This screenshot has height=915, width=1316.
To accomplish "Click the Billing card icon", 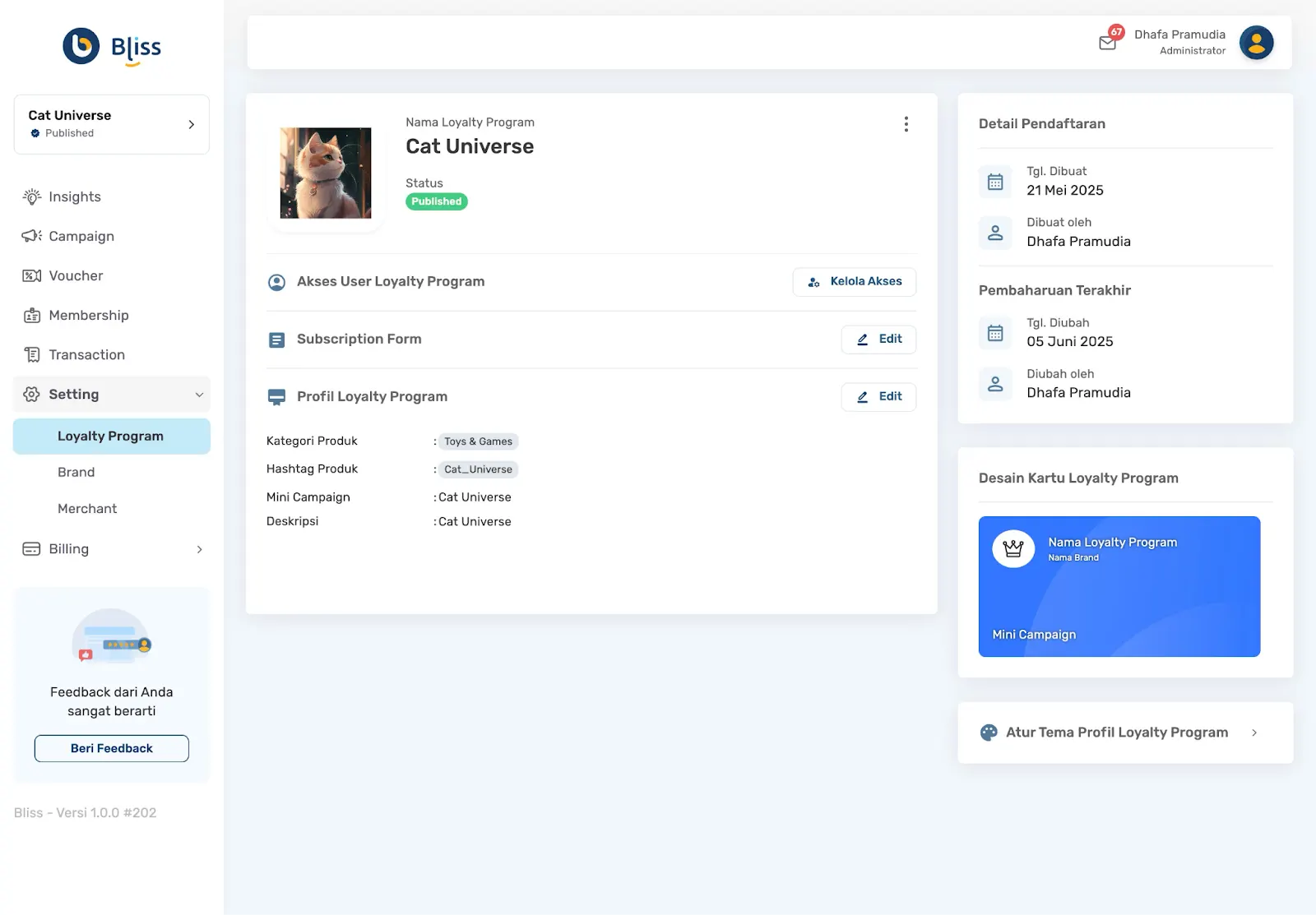I will pyautogui.click(x=31, y=548).
